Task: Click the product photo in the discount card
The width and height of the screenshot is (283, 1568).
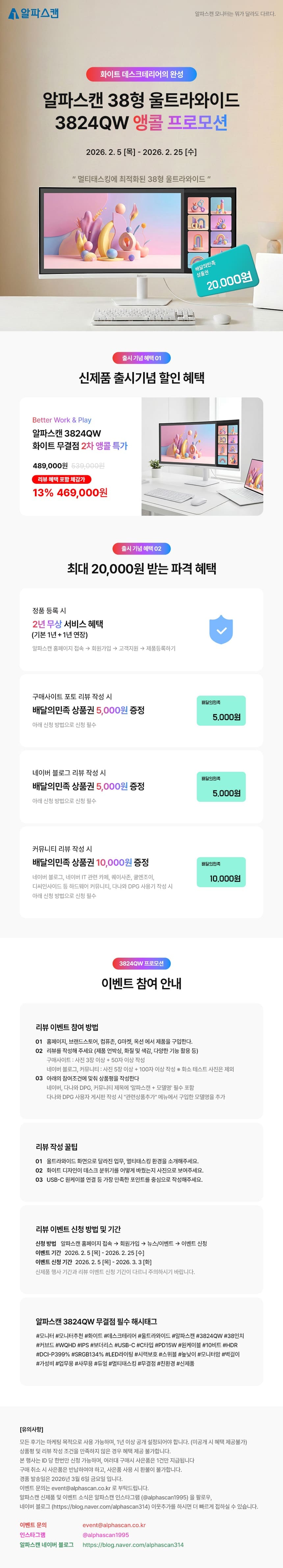Action: point(202,456)
